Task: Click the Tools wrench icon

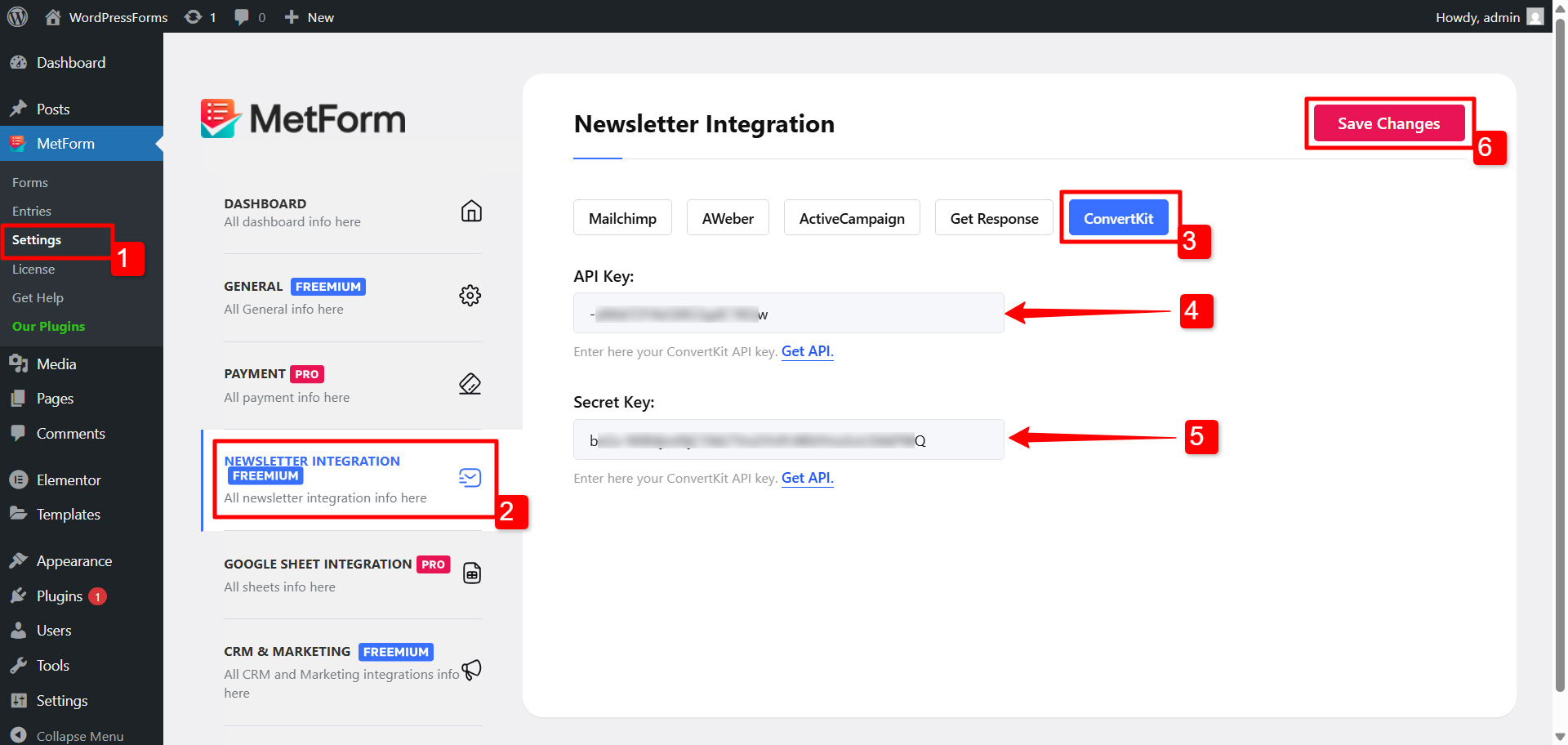Action: [x=18, y=666]
